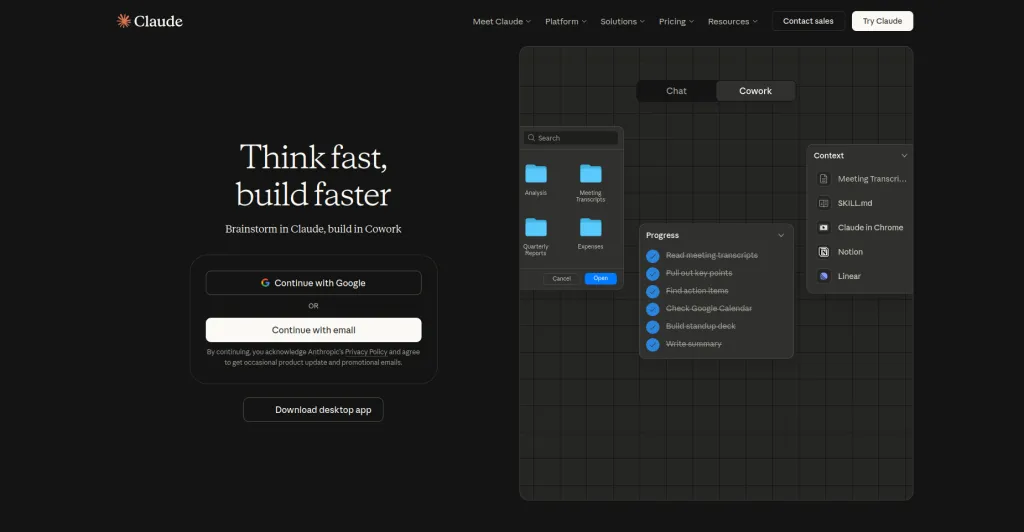Click the Contact sales button
This screenshot has width=1024, height=532.
point(808,21)
